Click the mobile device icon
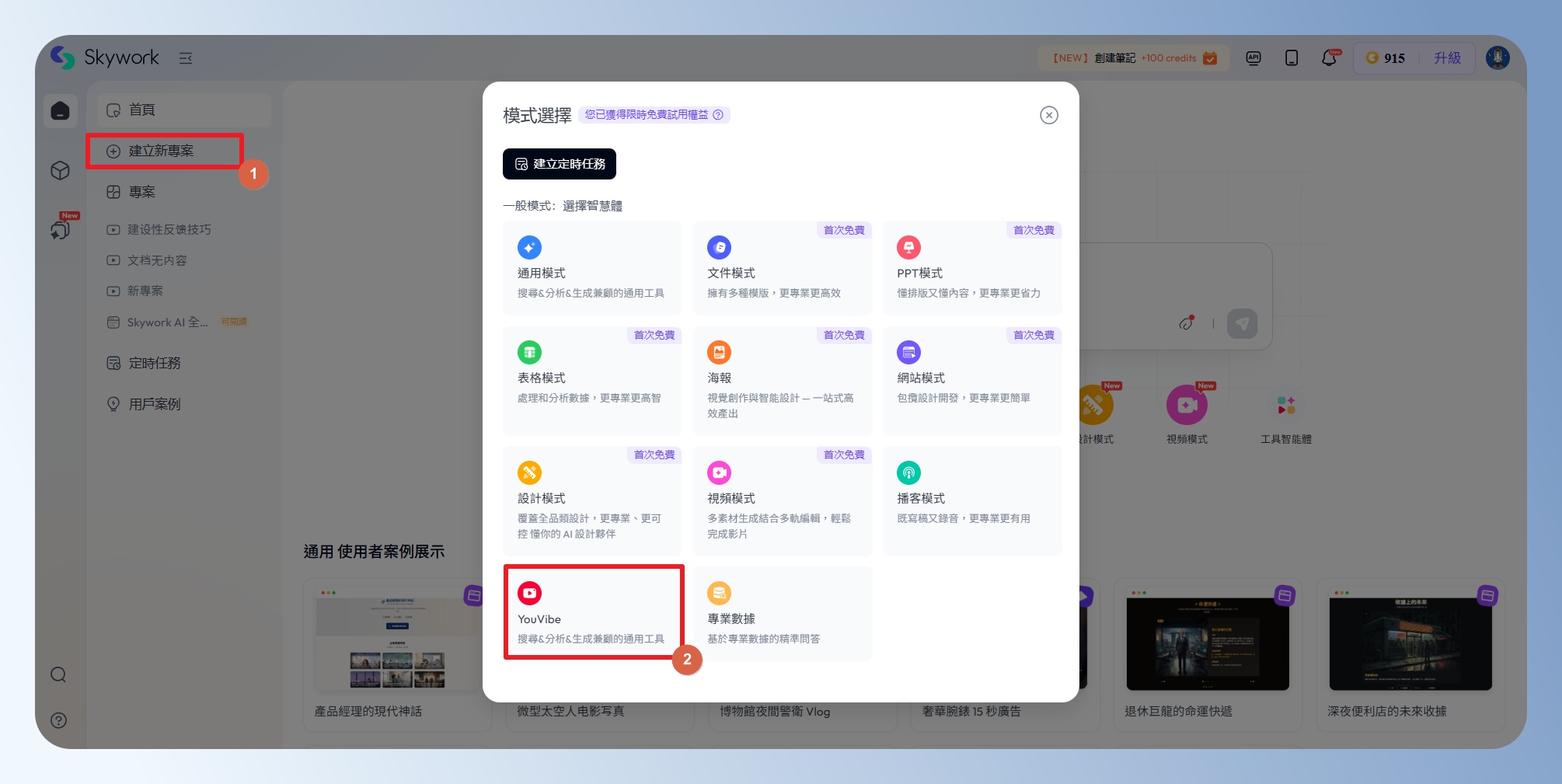 [x=1292, y=58]
